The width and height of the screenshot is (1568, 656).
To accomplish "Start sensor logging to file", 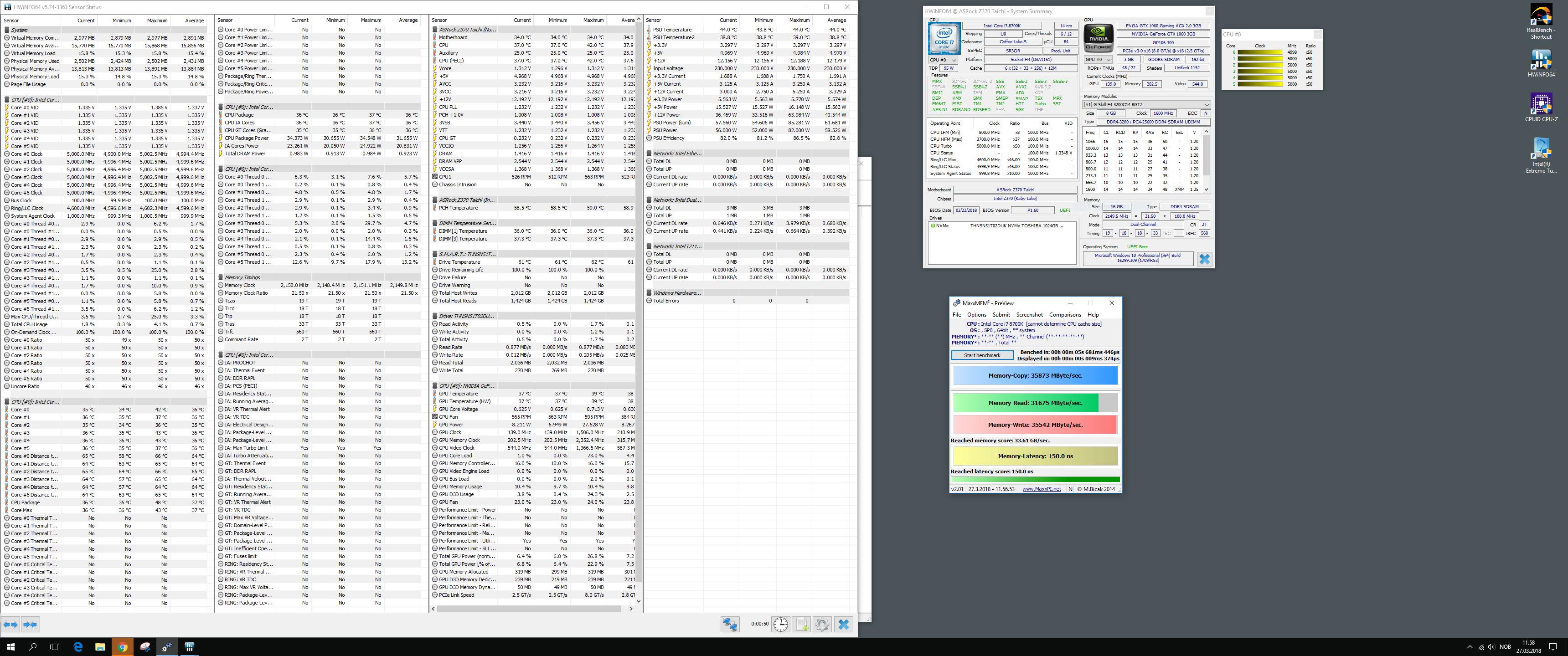I will pyautogui.click(x=802, y=625).
